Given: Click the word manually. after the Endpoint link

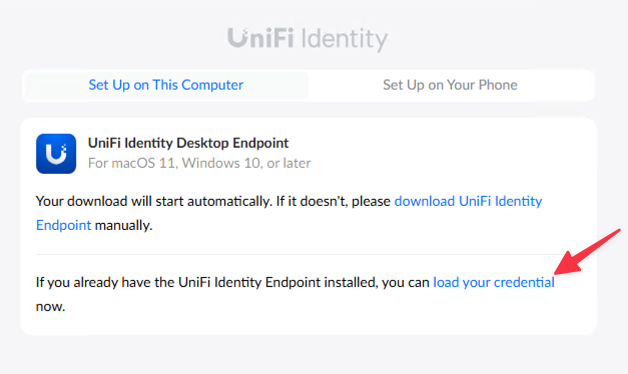Looking at the screenshot, I should [x=124, y=225].
